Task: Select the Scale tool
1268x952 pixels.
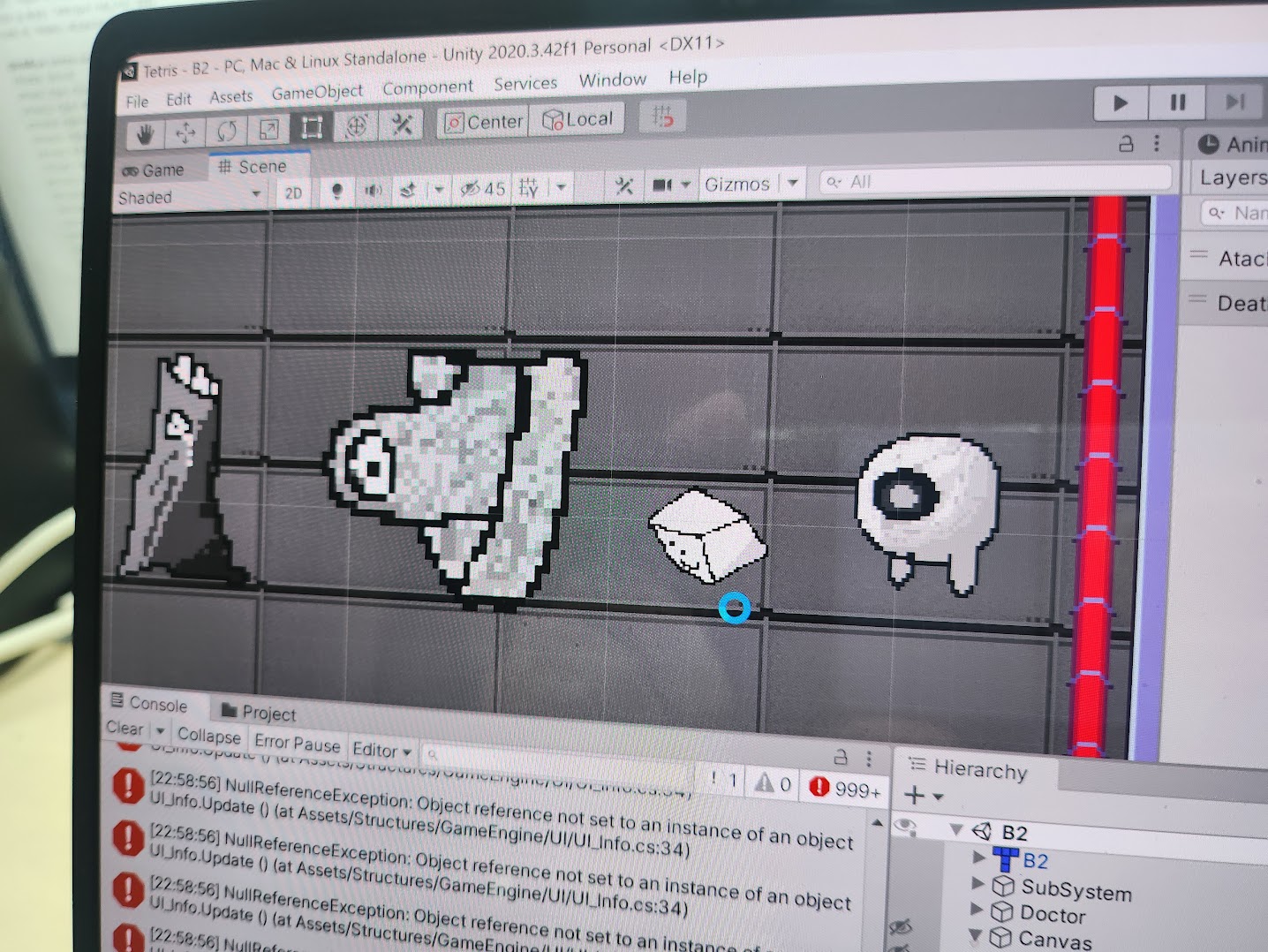Action: pos(268,130)
